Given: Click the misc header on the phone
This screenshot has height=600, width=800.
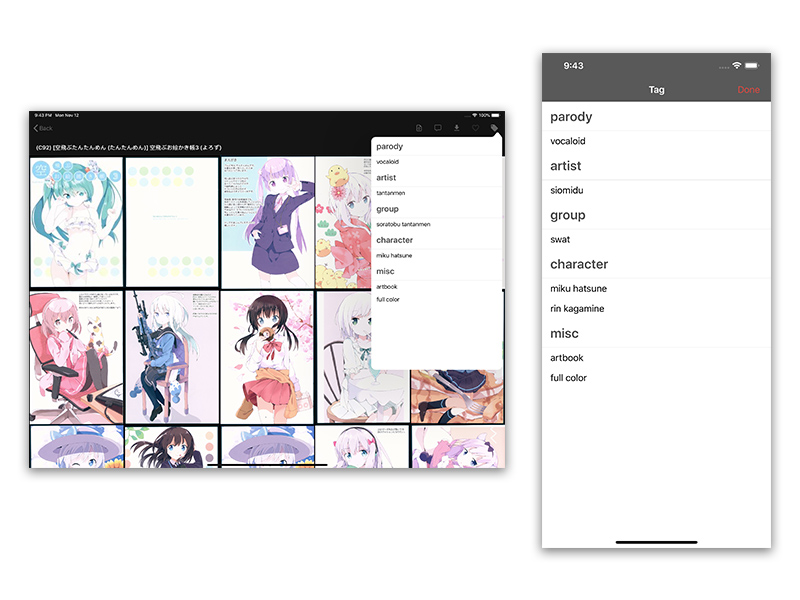Looking at the screenshot, I should (x=564, y=334).
